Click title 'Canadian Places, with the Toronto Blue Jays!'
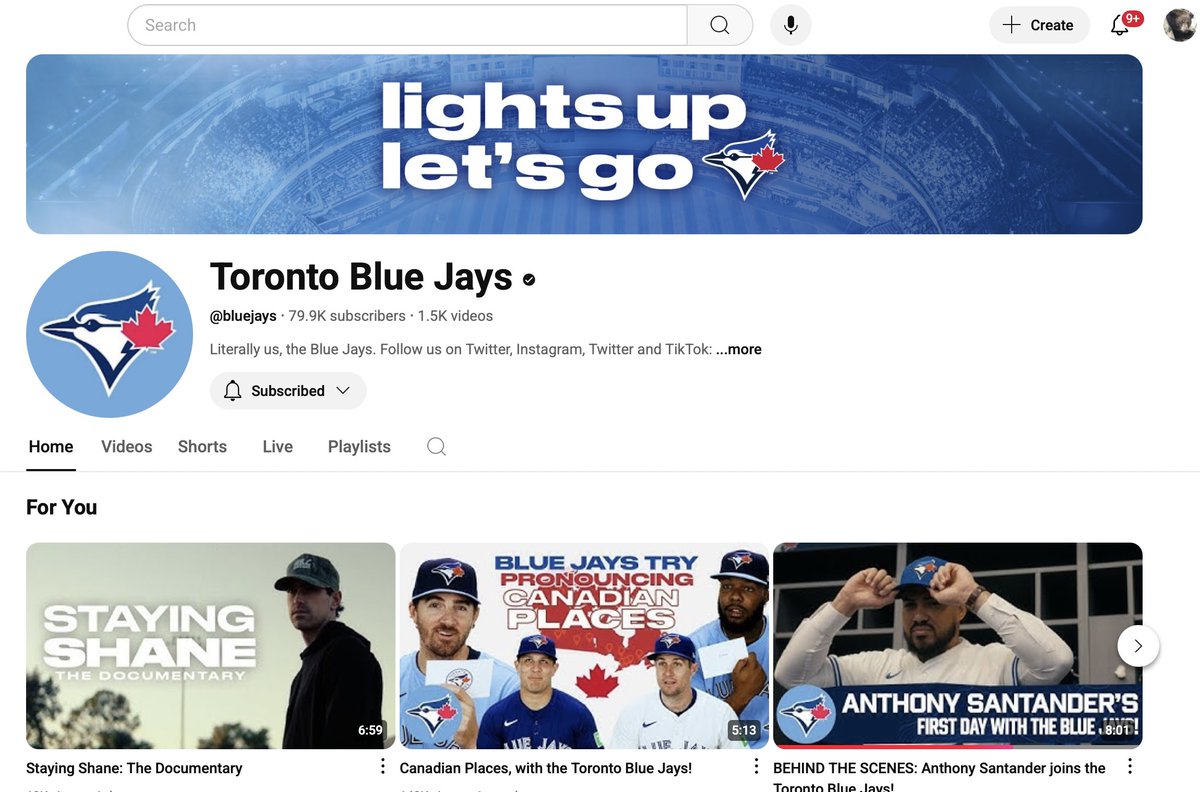 546,768
